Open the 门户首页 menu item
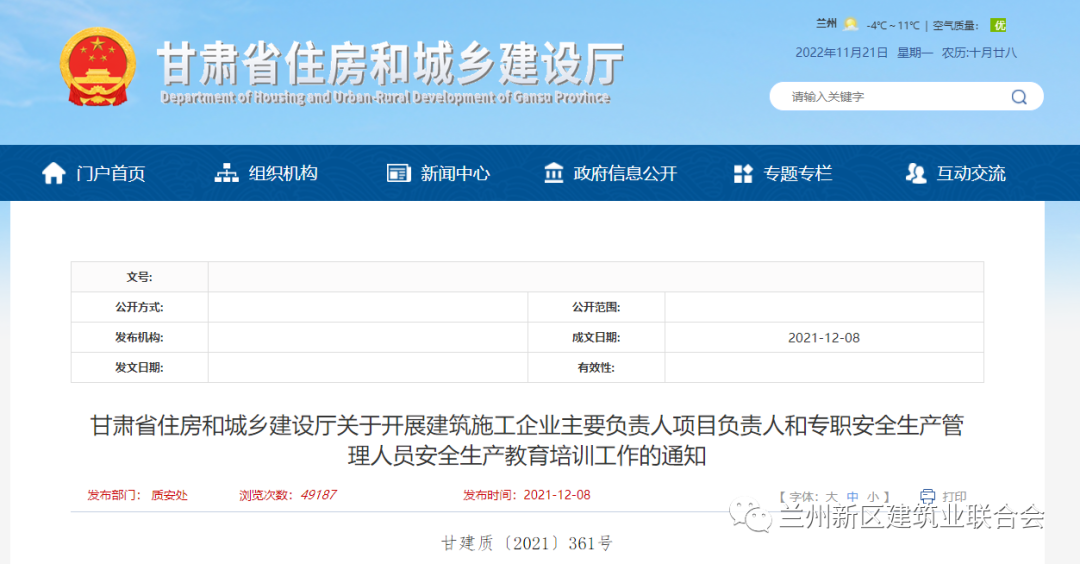The width and height of the screenshot is (1080, 564). click(x=111, y=174)
